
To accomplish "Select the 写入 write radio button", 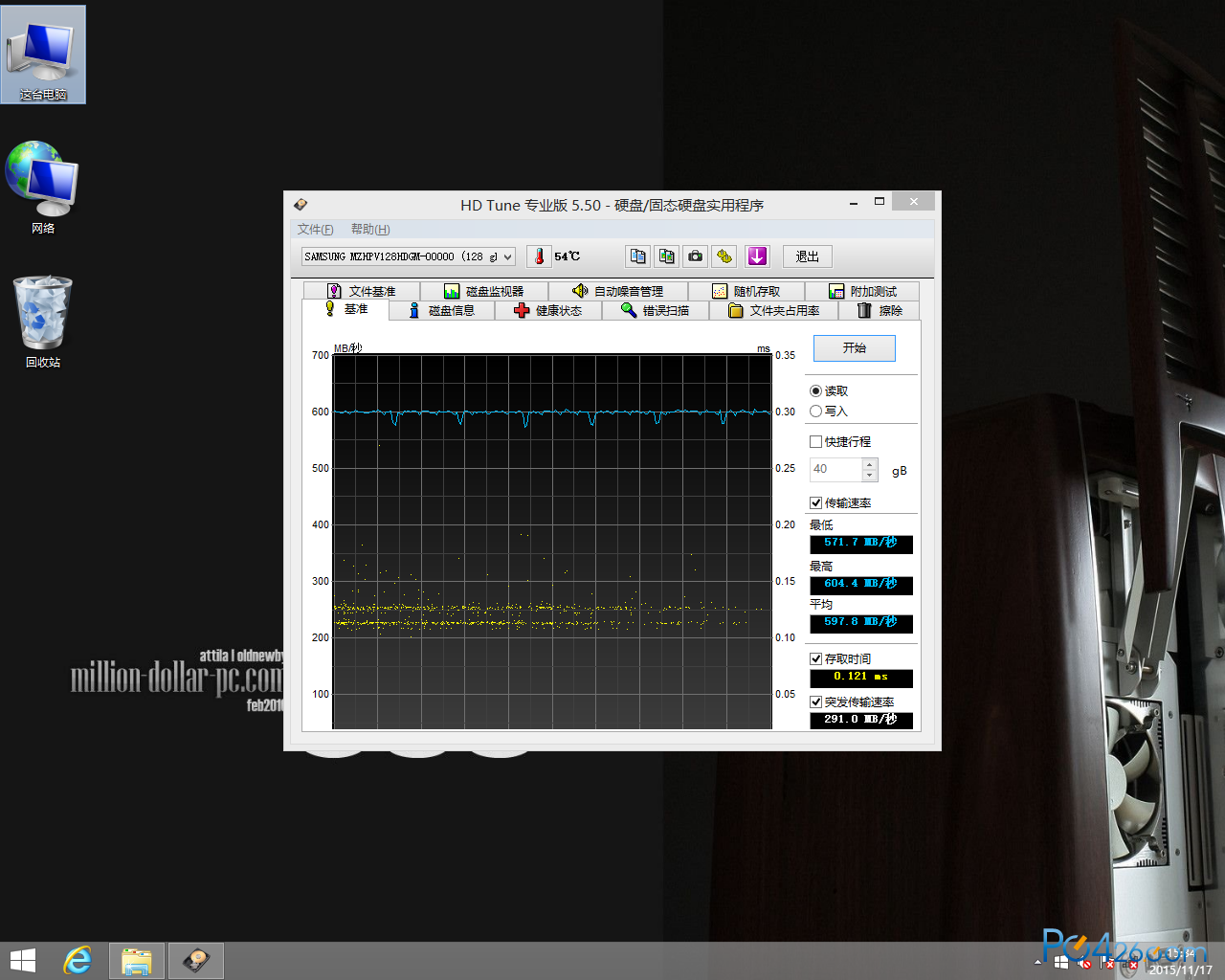I will click(815, 411).
